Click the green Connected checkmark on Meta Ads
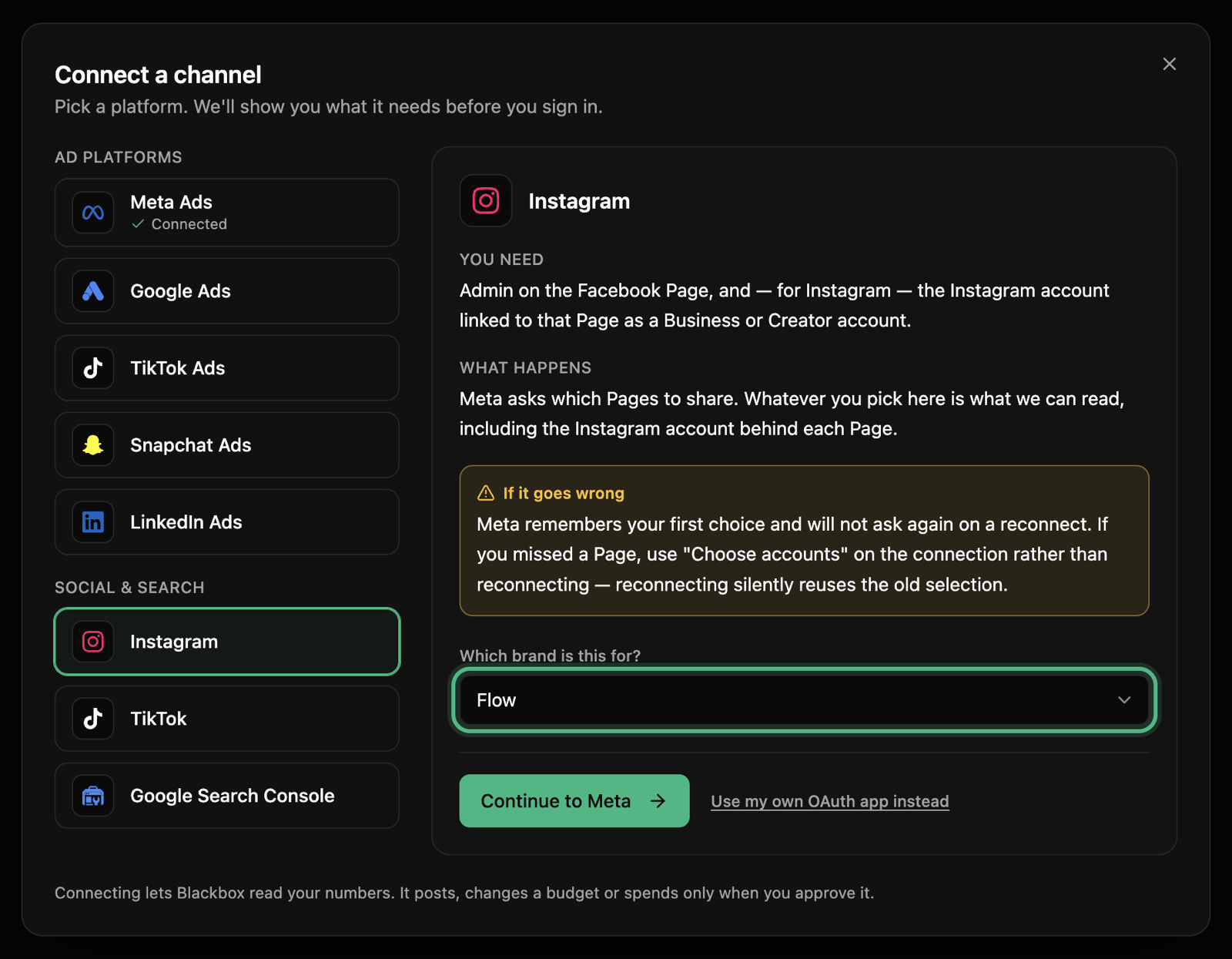Image resolution: width=1232 pixels, height=959 pixels. click(x=138, y=224)
